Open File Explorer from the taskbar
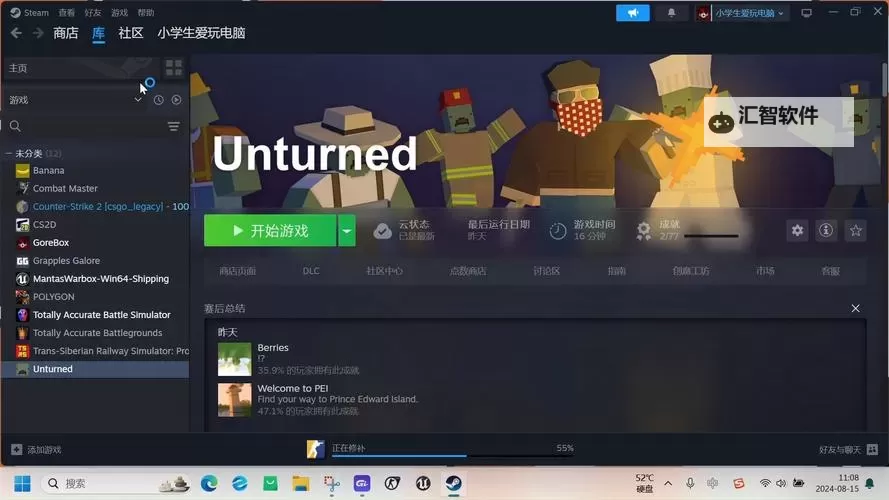This screenshot has width=889, height=500. pos(300,484)
